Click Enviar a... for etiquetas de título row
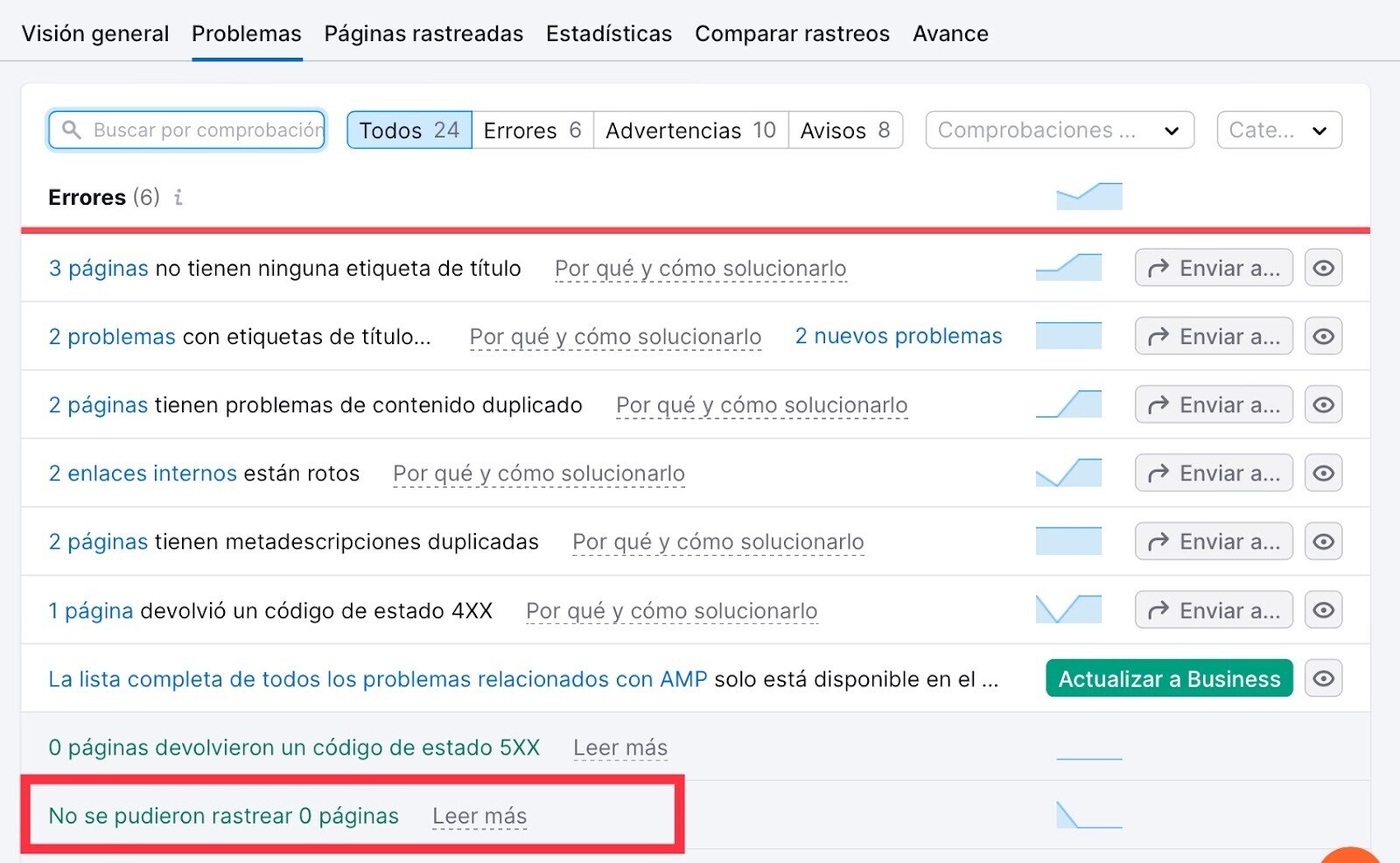 [1214, 336]
